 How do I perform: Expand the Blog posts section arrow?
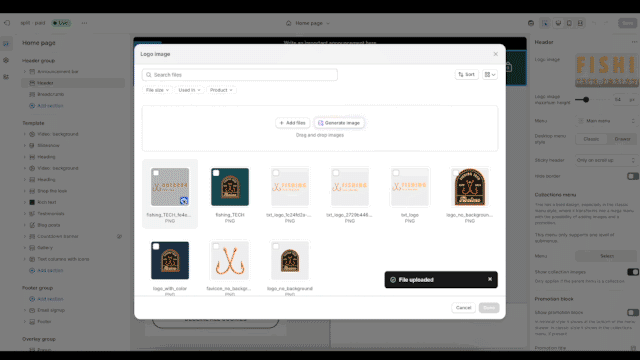(x=24, y=225)
